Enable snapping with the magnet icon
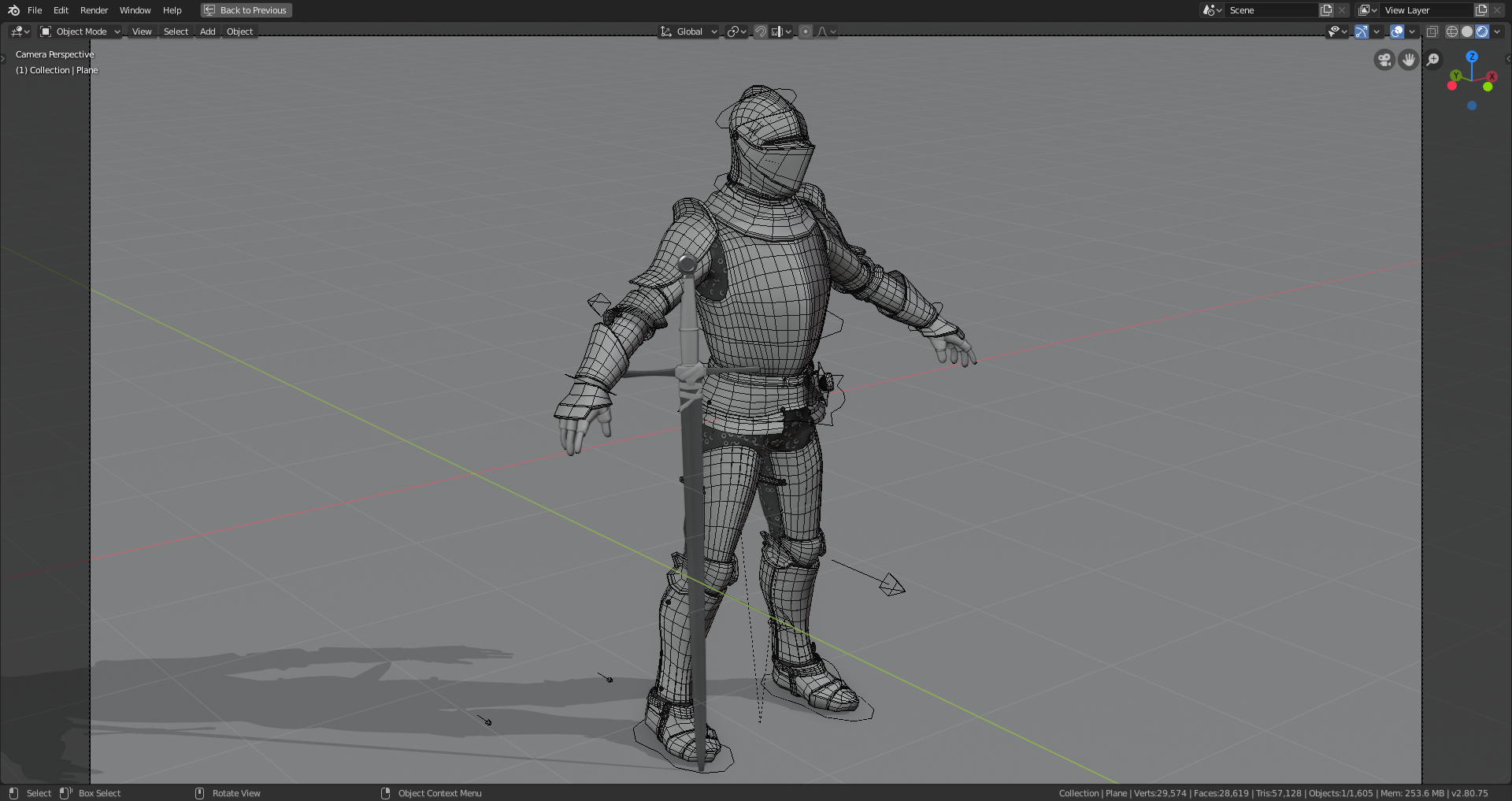Viewport: 1512px width, 801px height. tap(761, 32)
